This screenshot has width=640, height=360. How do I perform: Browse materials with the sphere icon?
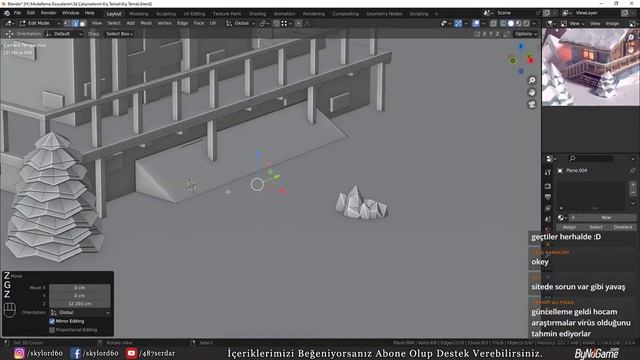pos(562,218)
